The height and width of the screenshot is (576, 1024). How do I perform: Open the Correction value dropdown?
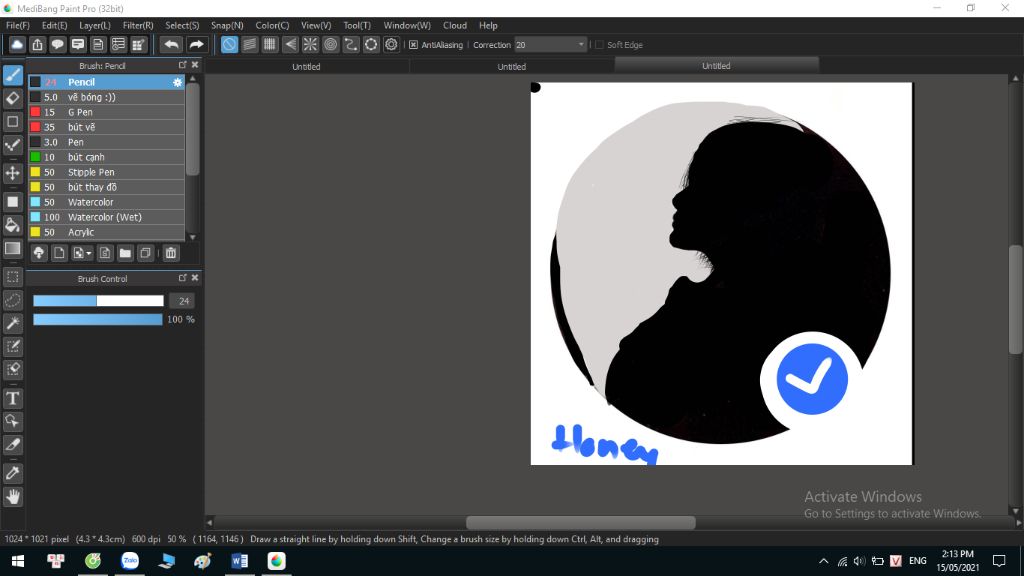581,45
